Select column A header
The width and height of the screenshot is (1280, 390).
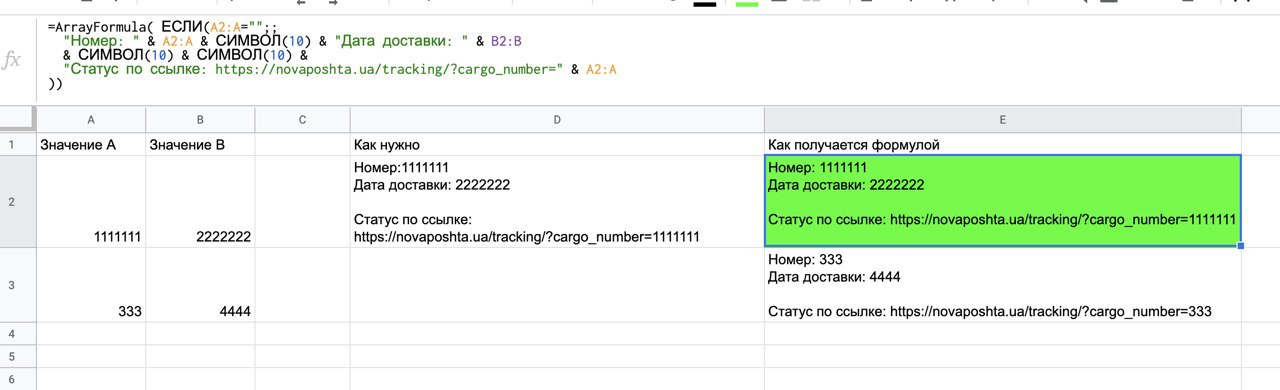point(91,120)
